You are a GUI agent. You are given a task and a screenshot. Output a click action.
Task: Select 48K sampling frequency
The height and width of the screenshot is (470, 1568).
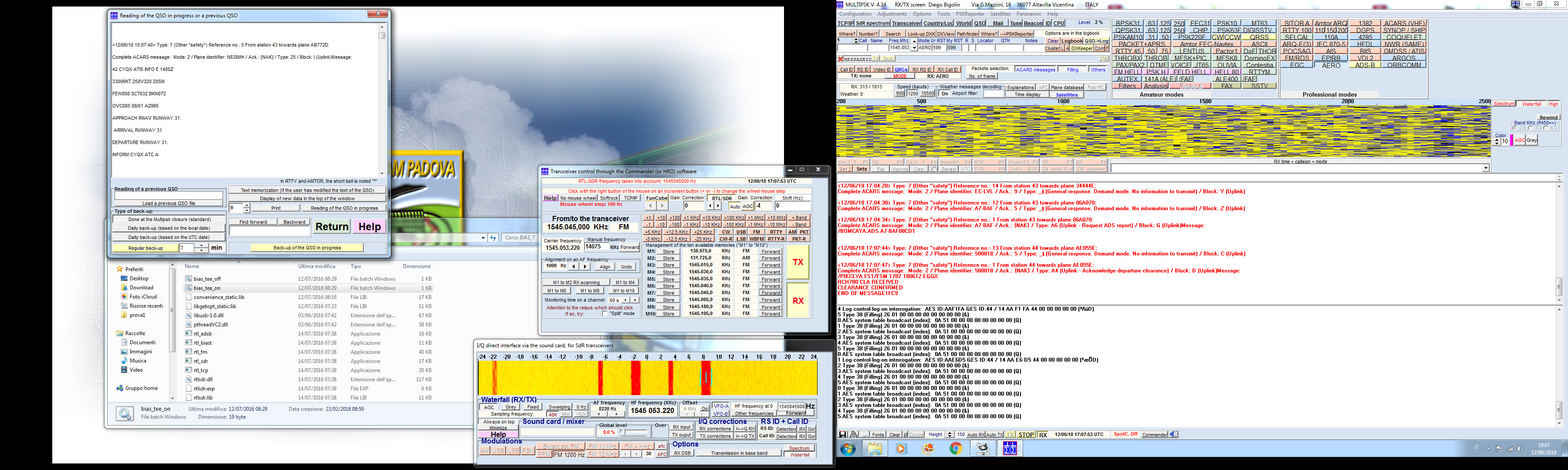[x=552, y=414]
